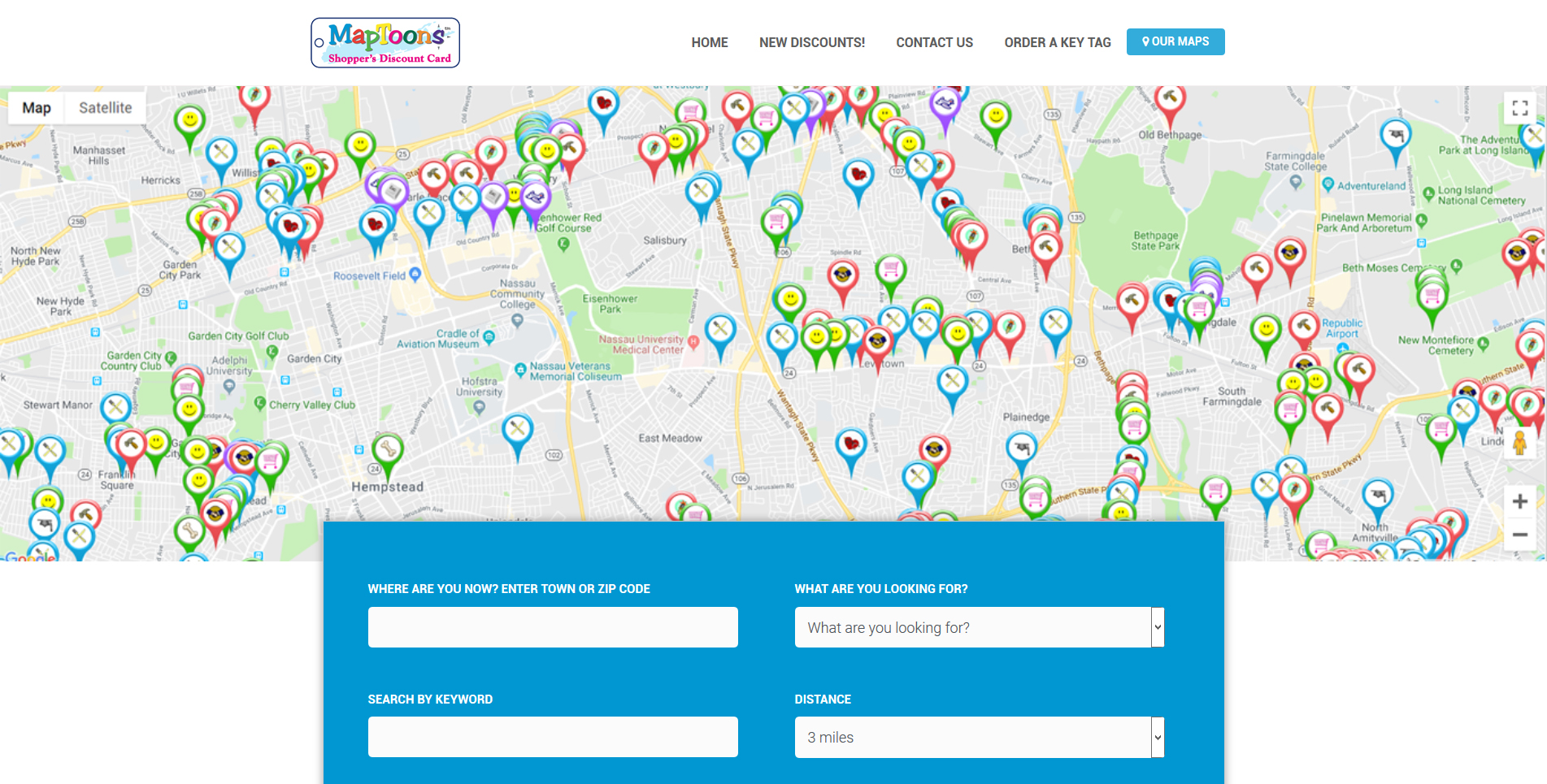This screenshot has height=784, width=1547.
Task: Click the green bone marker above Hempstead
Action: (388, 449)
